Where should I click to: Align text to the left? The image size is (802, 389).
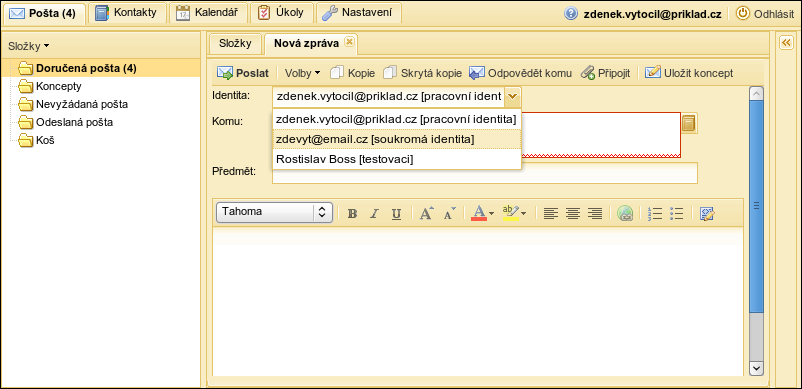550,214
